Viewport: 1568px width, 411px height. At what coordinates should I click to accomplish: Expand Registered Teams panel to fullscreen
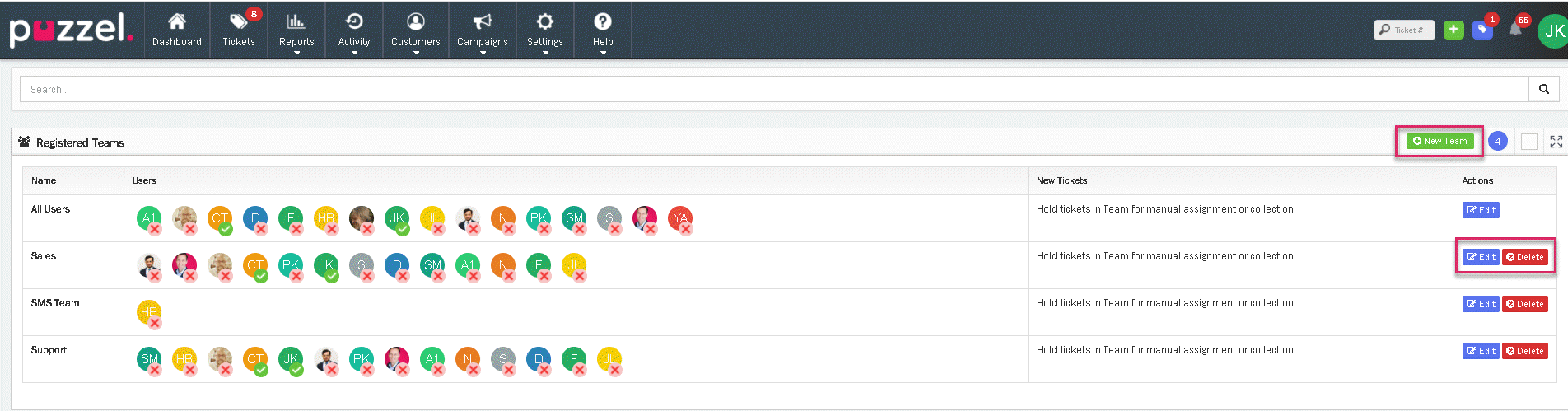[1556, 142]
